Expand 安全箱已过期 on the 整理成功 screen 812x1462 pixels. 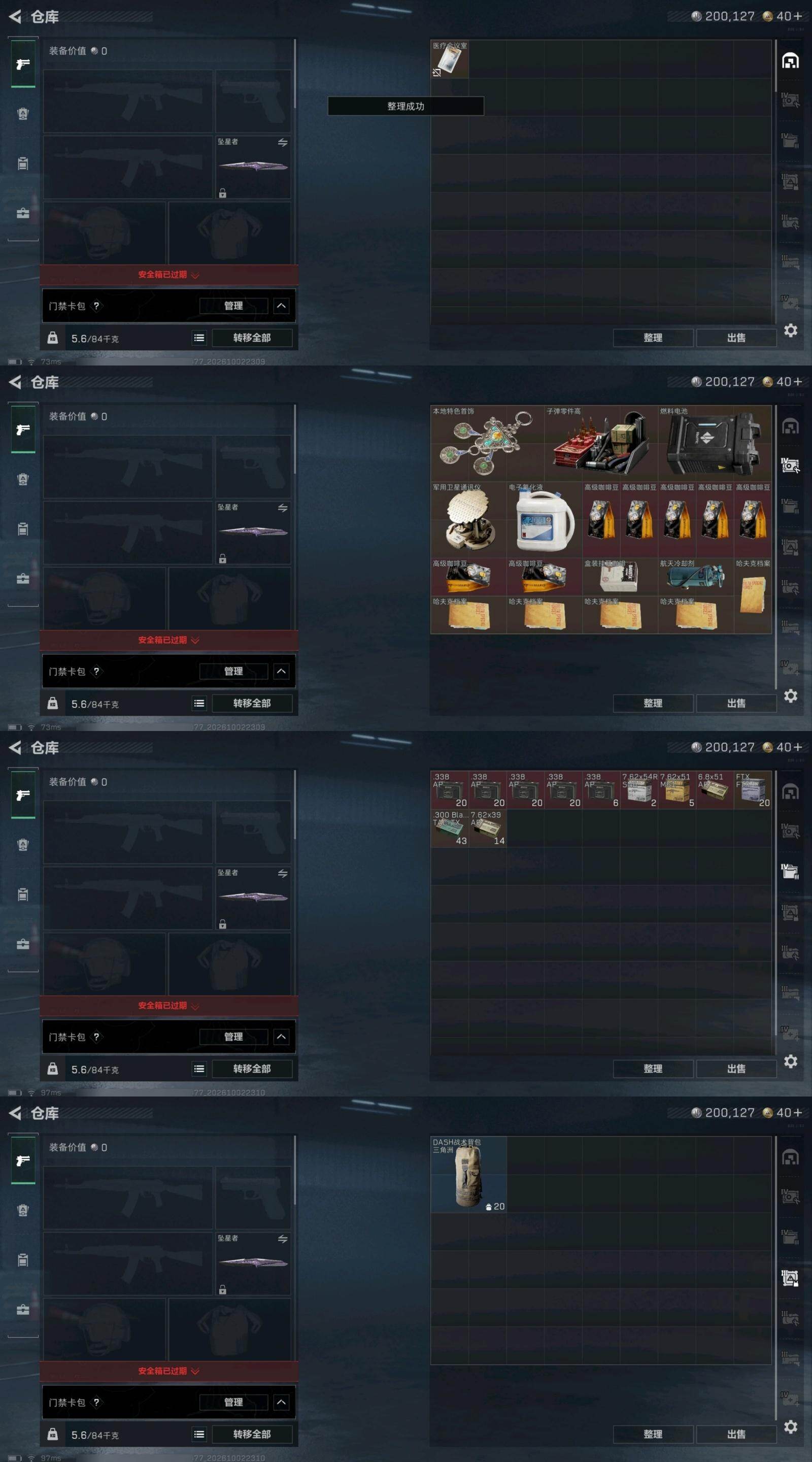169,275
